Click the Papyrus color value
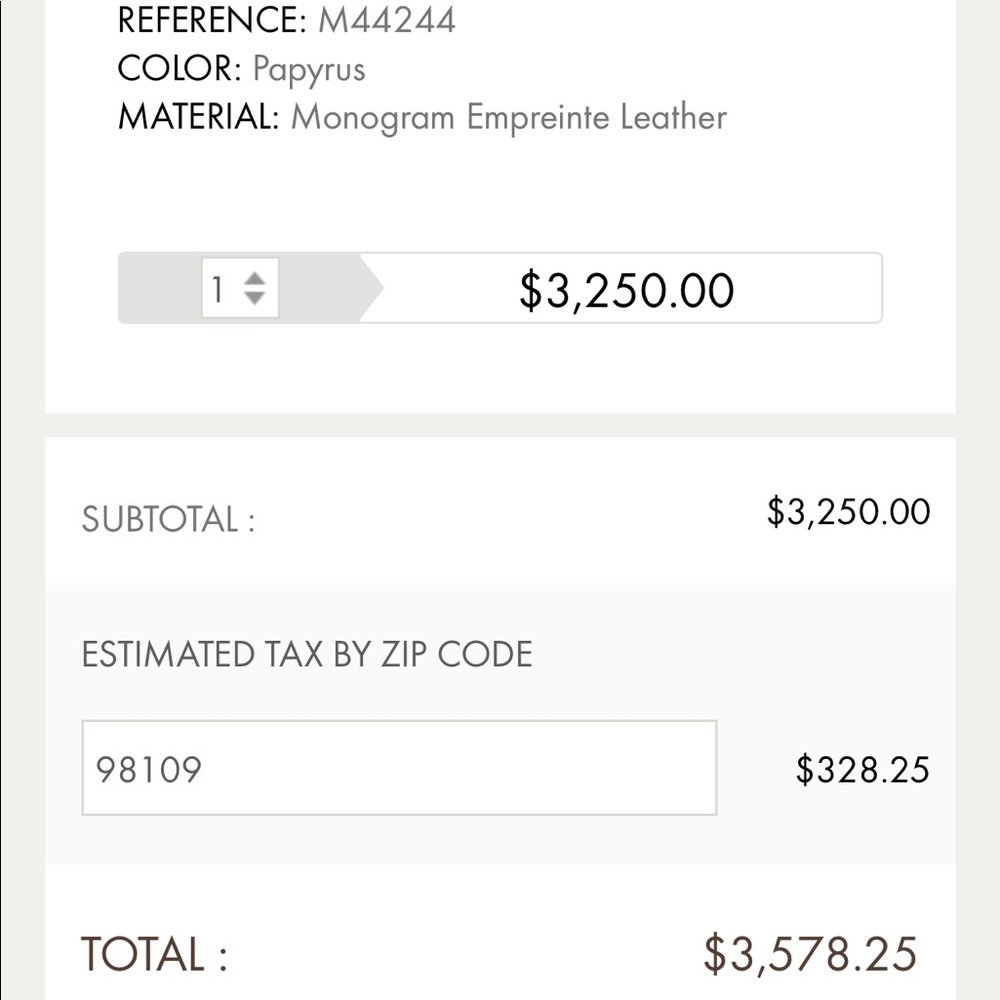Screen dimensions: 1000x1000 tap(309, 70)
